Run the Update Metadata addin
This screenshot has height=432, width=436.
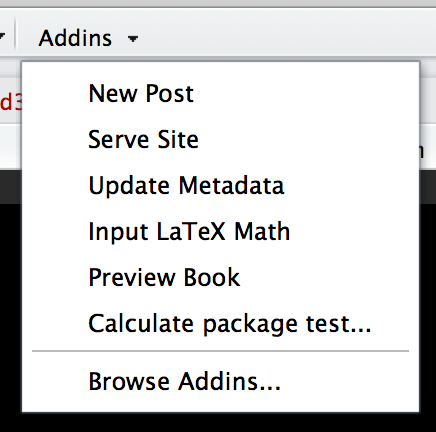(x=186, y=185)
